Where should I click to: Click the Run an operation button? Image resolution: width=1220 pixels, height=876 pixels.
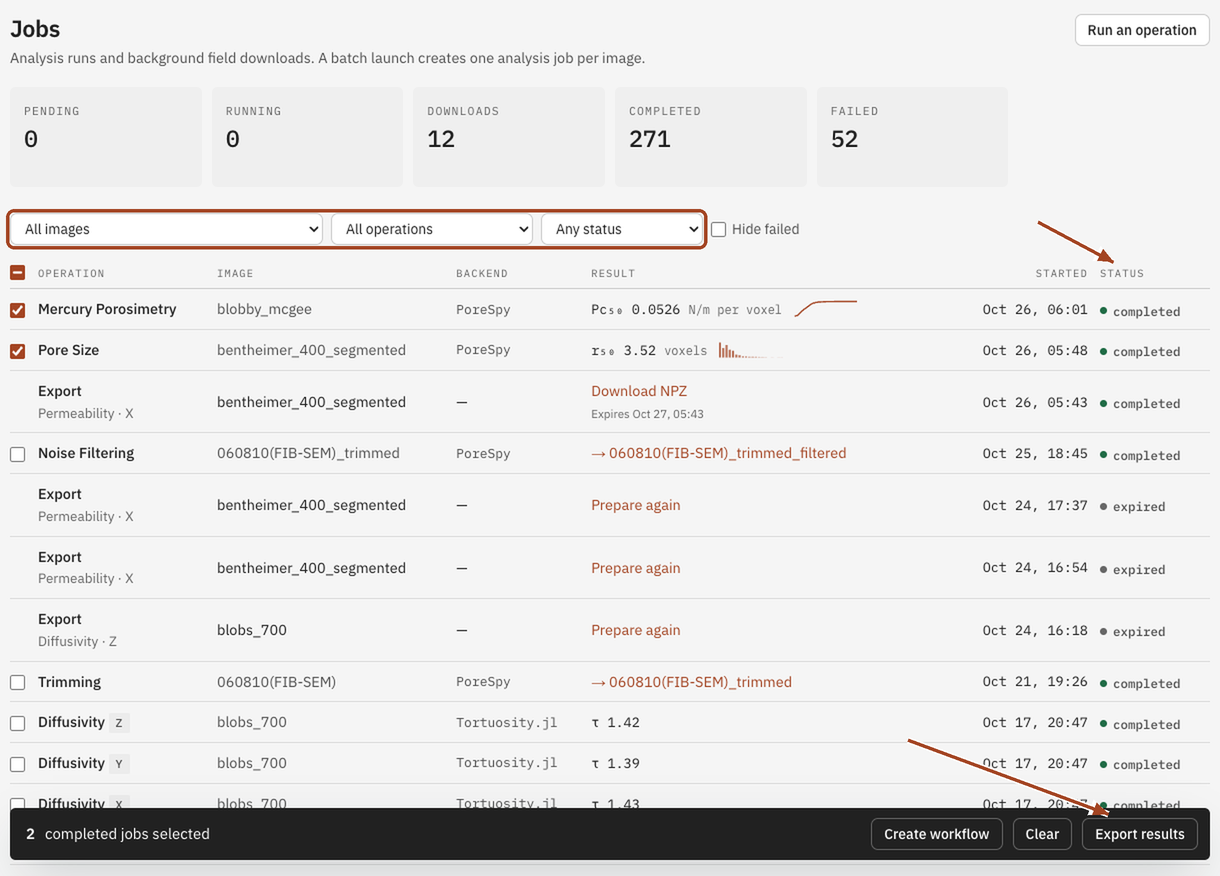[x=1142, y=30]
